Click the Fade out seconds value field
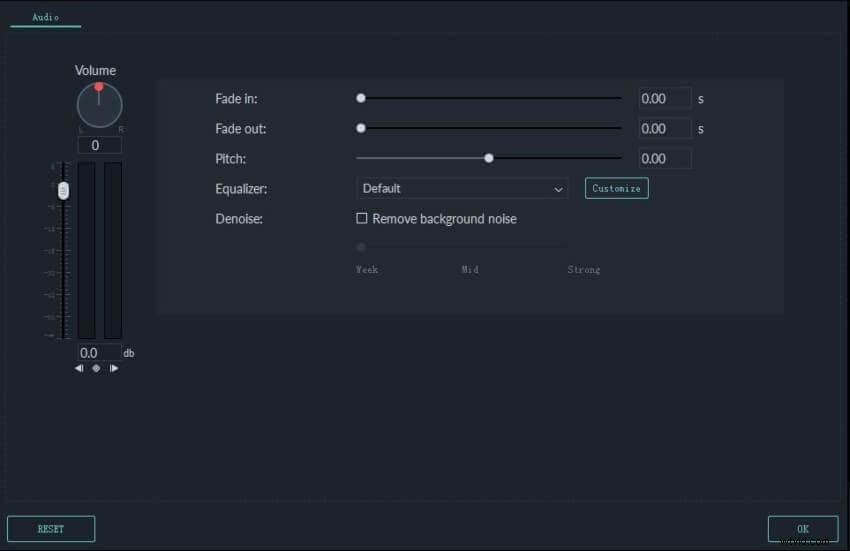 (x=665, y=129)
